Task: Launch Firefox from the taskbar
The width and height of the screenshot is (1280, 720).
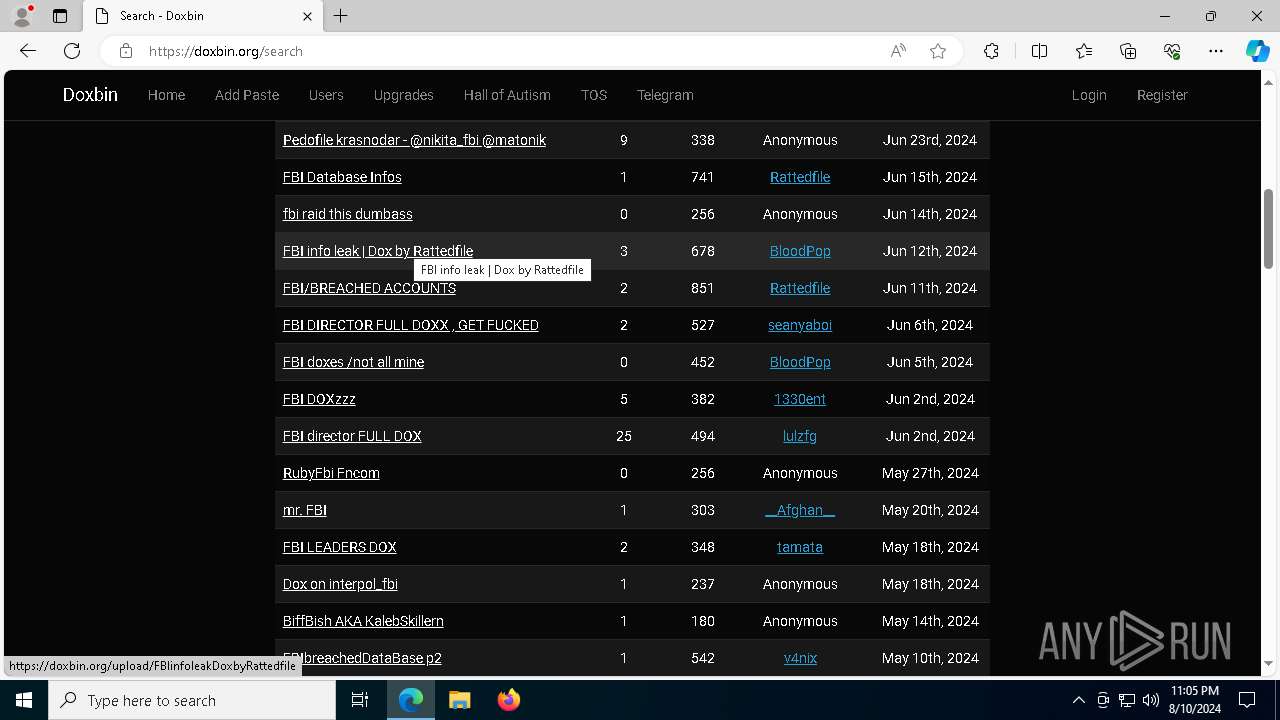Action: (508, 700)
